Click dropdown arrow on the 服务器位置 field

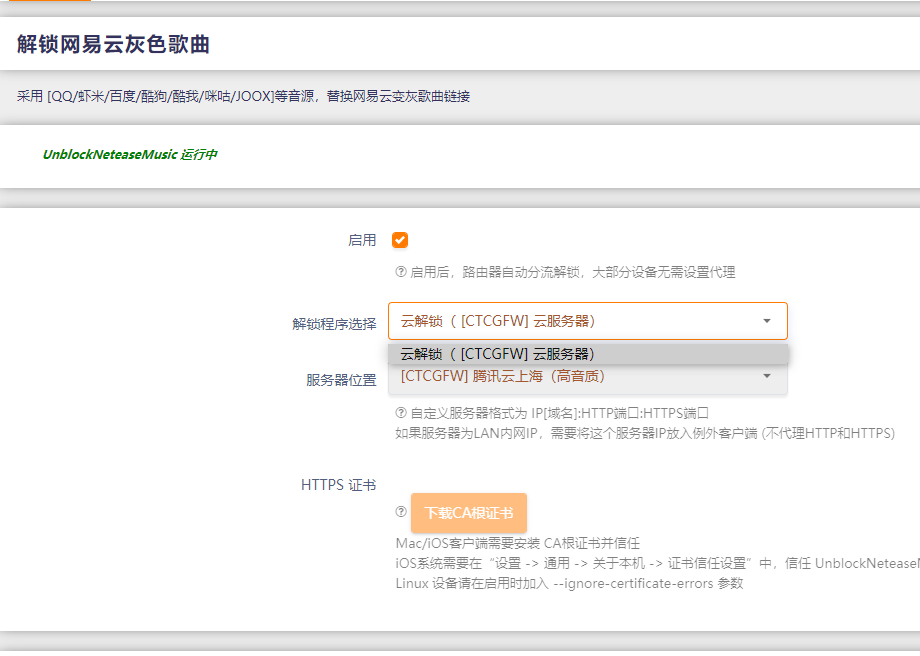coord(767,376)
